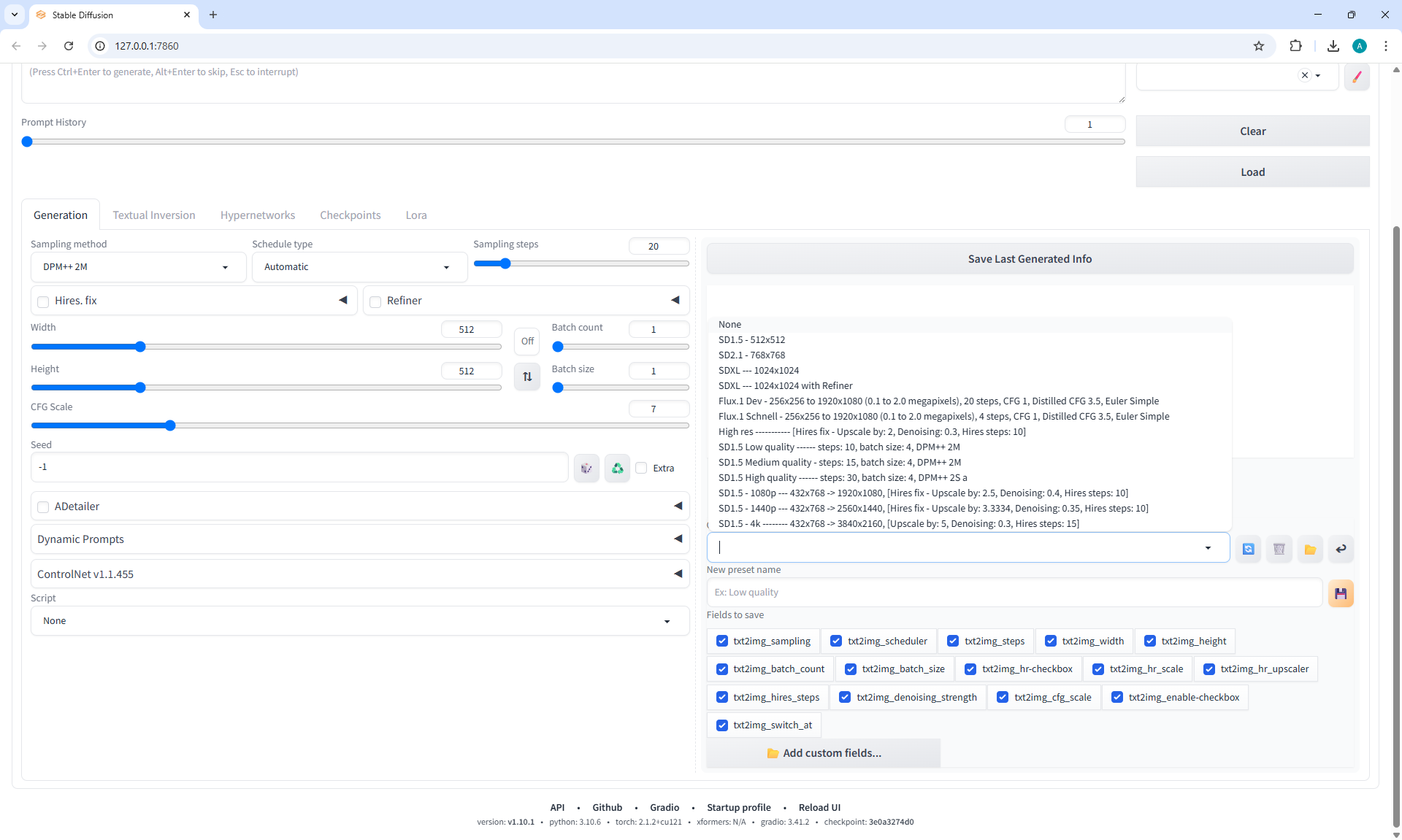The image size is (1402, 840).
Task: Select the SDXL --- 1024x1024 with Refiner preset
Action: coord(785,385)
